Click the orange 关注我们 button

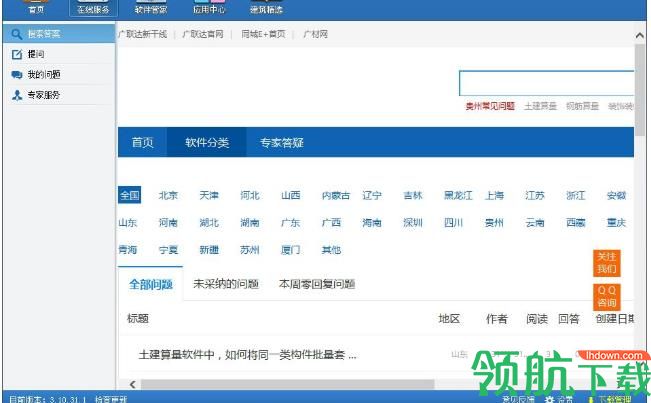click(x=607, y=263)
